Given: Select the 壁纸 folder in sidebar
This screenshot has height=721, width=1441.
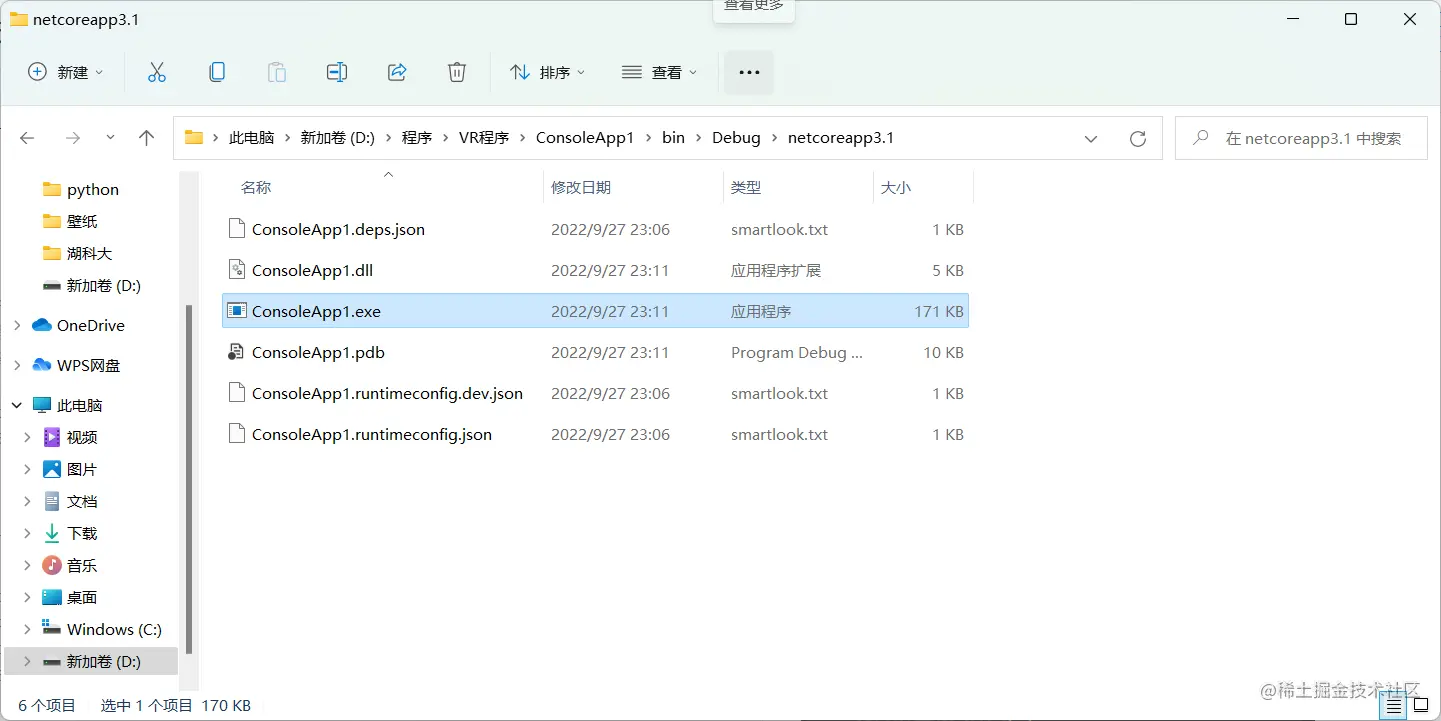Looking at the screenshot, I should tap(82, 221).
